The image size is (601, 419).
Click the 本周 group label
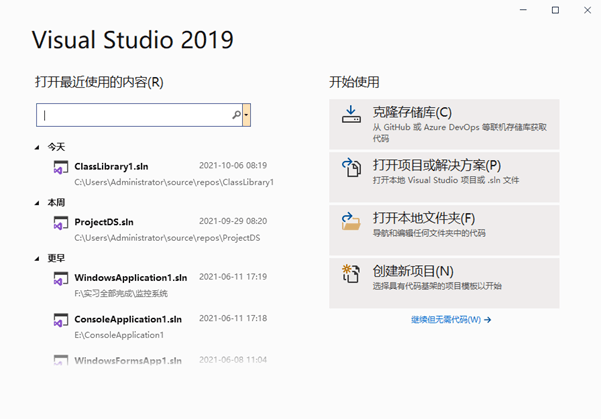[x=56, y=202]
